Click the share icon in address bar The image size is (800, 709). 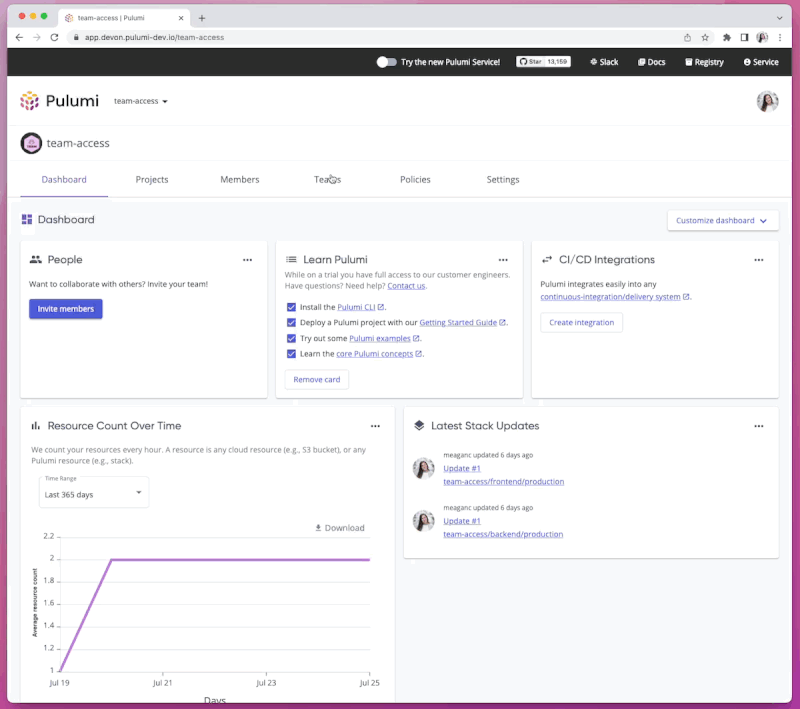[687, 37]
